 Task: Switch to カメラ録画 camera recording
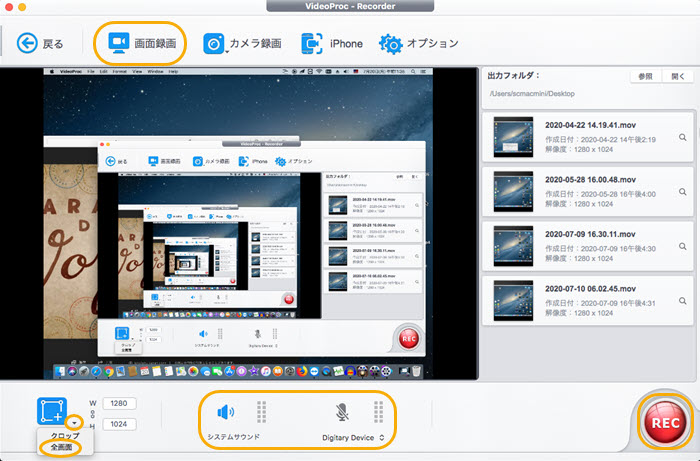(x=242, y=43)
